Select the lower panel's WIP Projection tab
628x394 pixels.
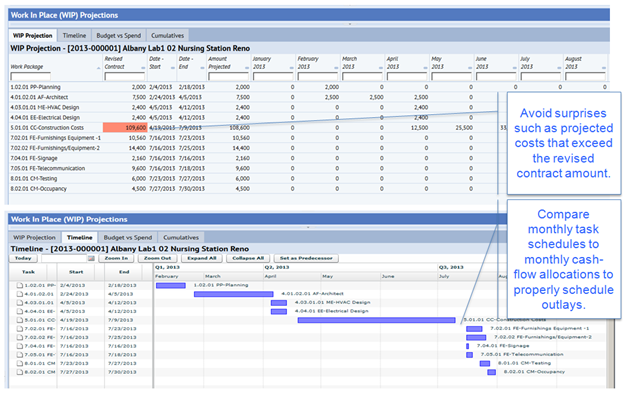pyautogui.click(x=34, y=237)
